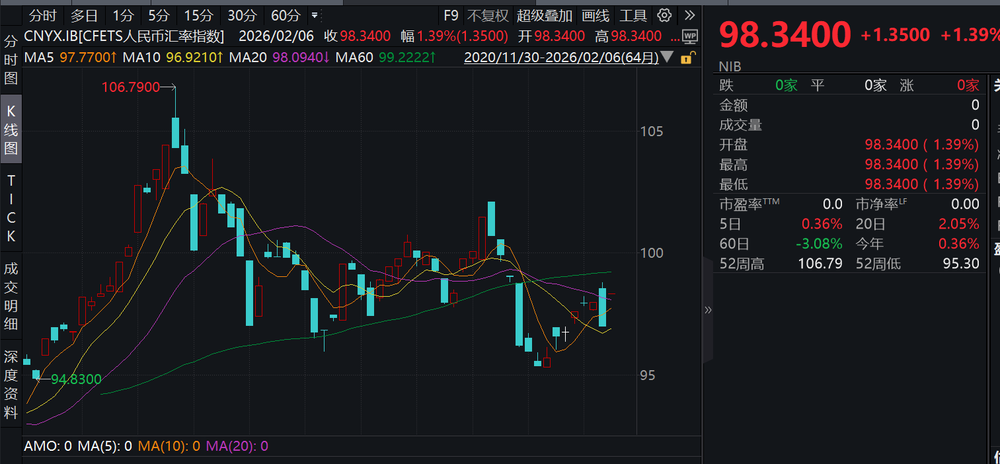Switch to 多日 period tab
The width and height of the screenshot is (1000, 464).
pos(84,15)
